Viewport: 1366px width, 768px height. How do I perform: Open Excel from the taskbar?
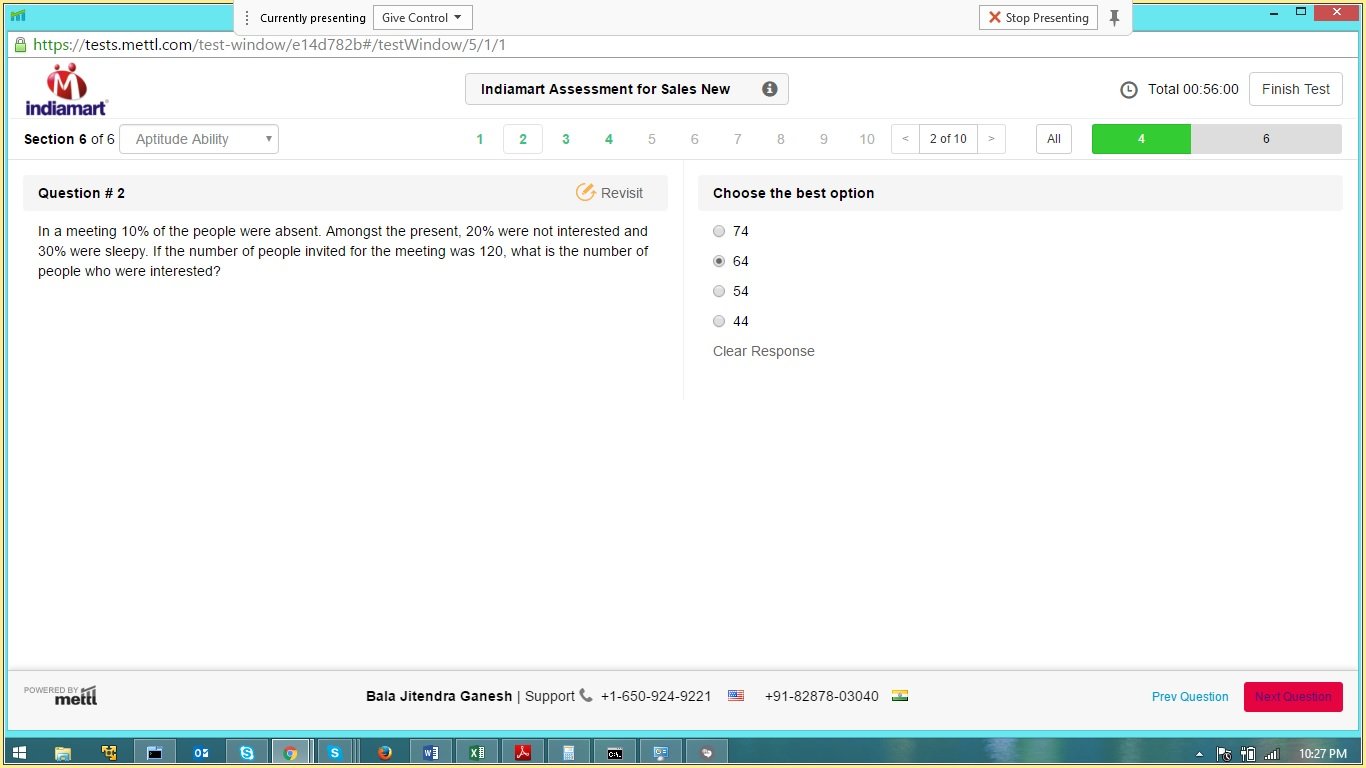click(476, 753)
